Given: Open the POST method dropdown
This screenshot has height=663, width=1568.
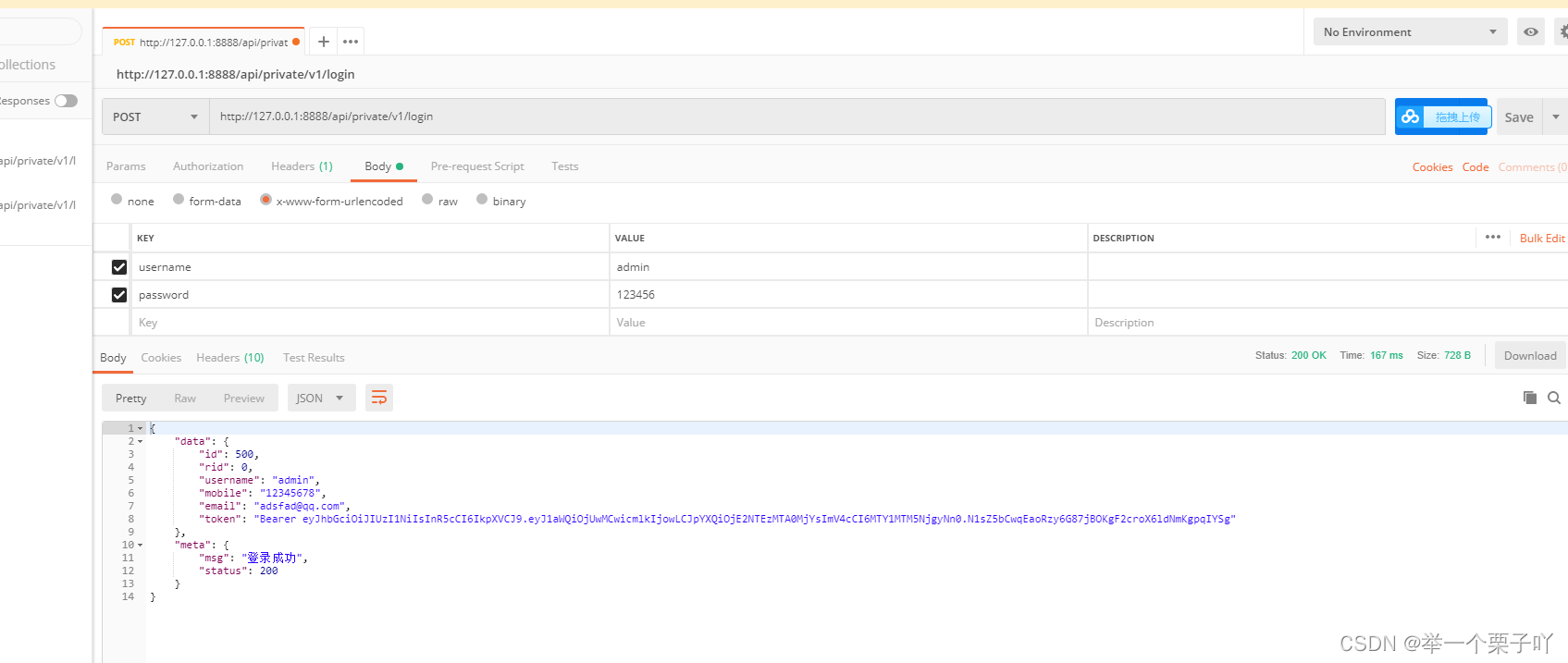Looking at the screenshot, I should coord(155,117).
